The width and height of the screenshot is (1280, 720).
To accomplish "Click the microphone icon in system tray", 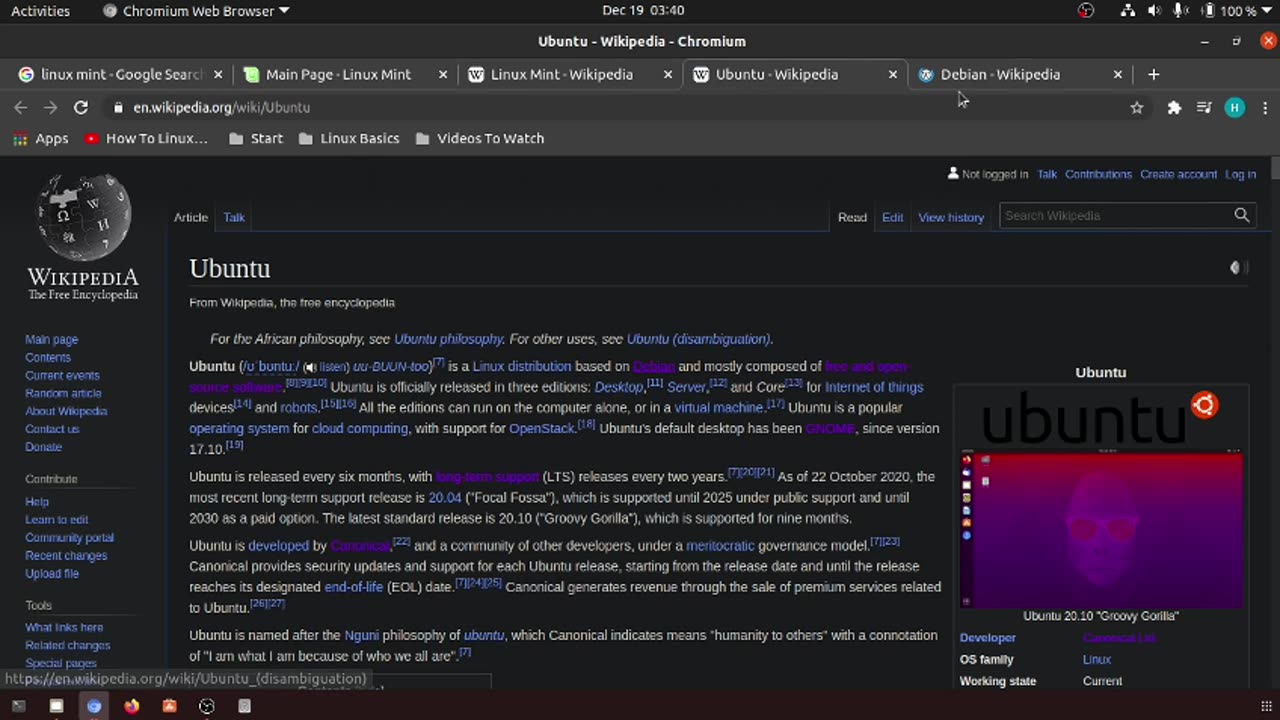I will pyautogui.click(x=1180, y=11).
